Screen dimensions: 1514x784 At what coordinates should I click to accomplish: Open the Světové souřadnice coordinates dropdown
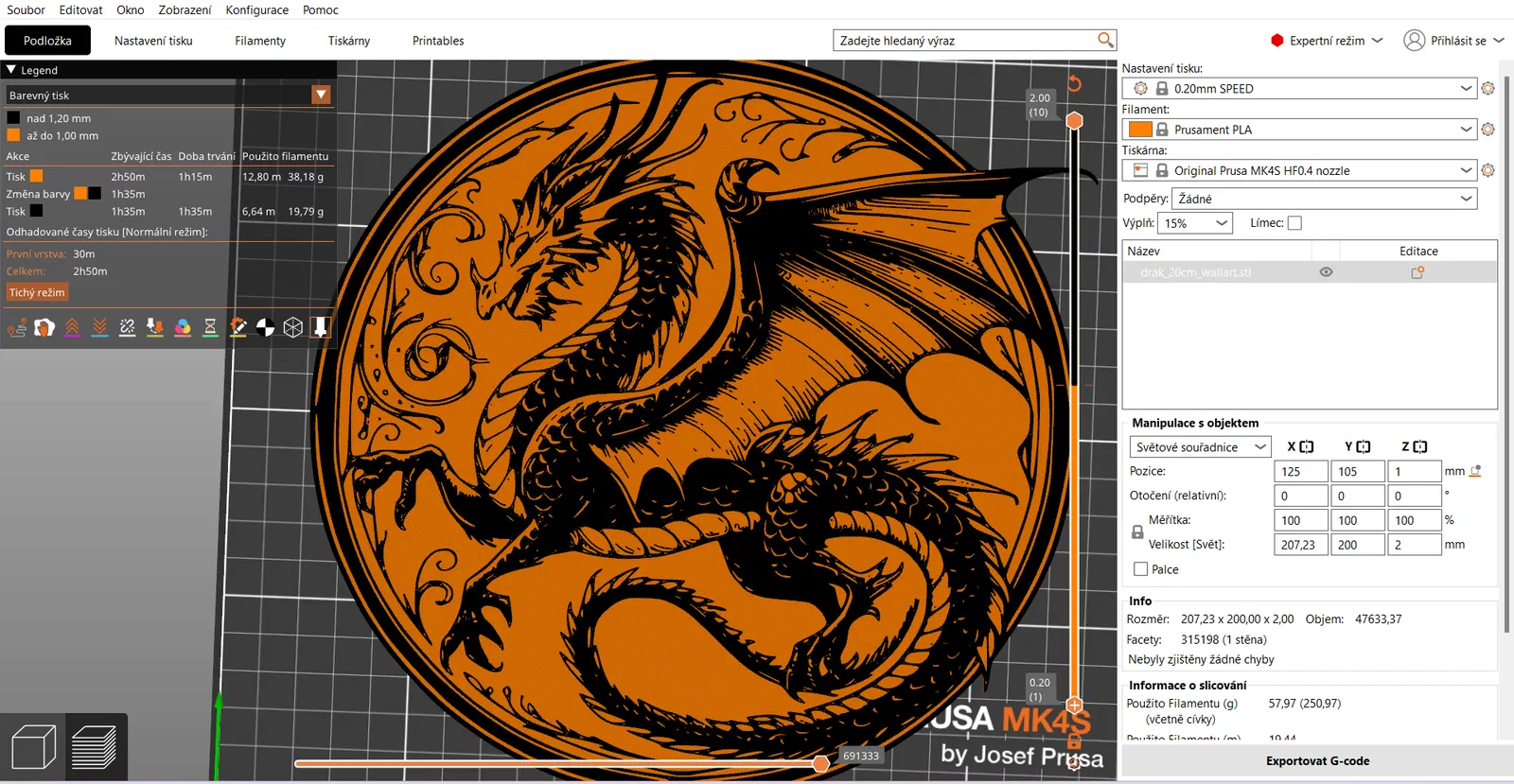pyautogui.click(x=1200, y=446)
